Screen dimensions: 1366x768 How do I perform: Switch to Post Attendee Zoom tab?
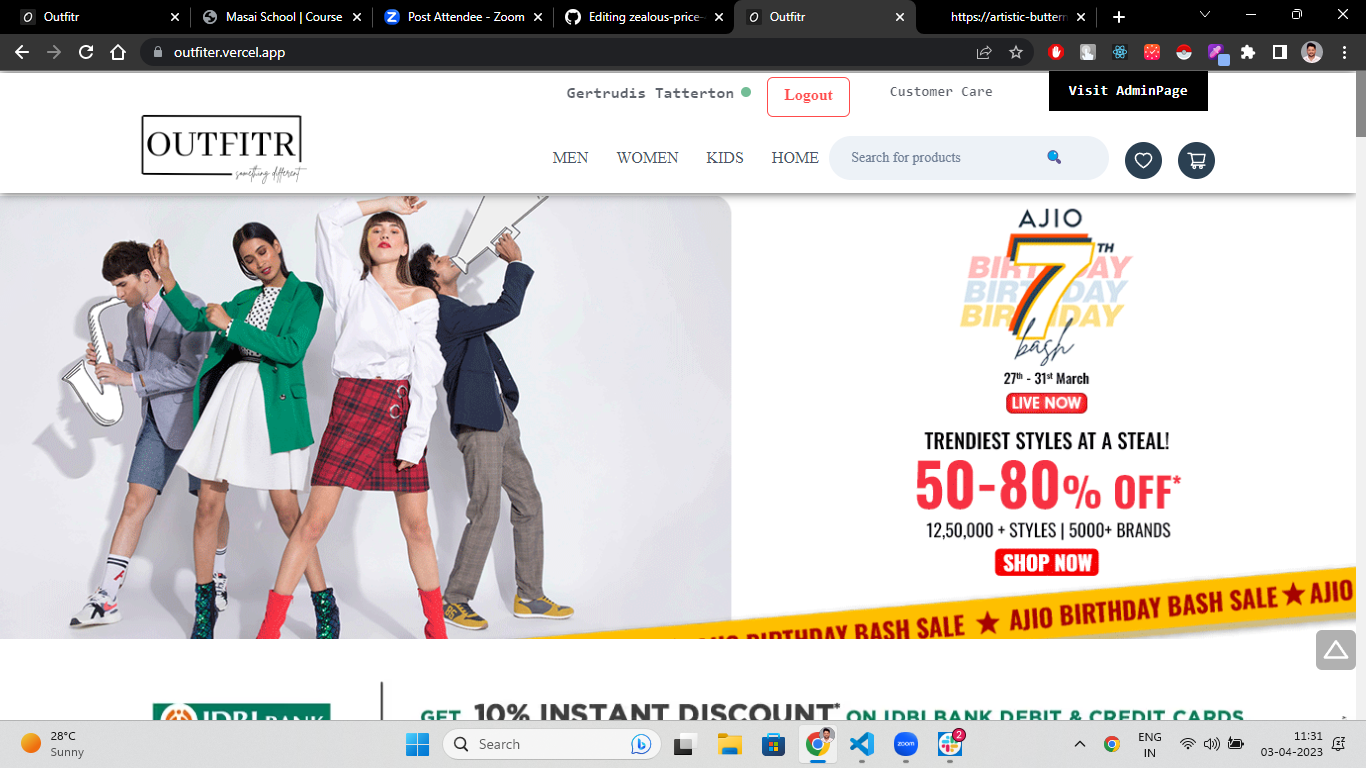click(x=463, y=17)
